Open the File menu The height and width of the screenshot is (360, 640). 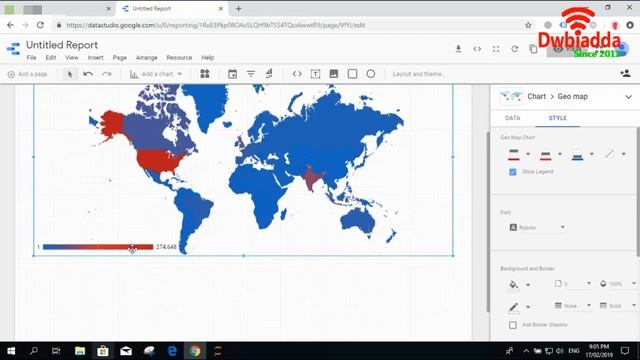(31, 58)
